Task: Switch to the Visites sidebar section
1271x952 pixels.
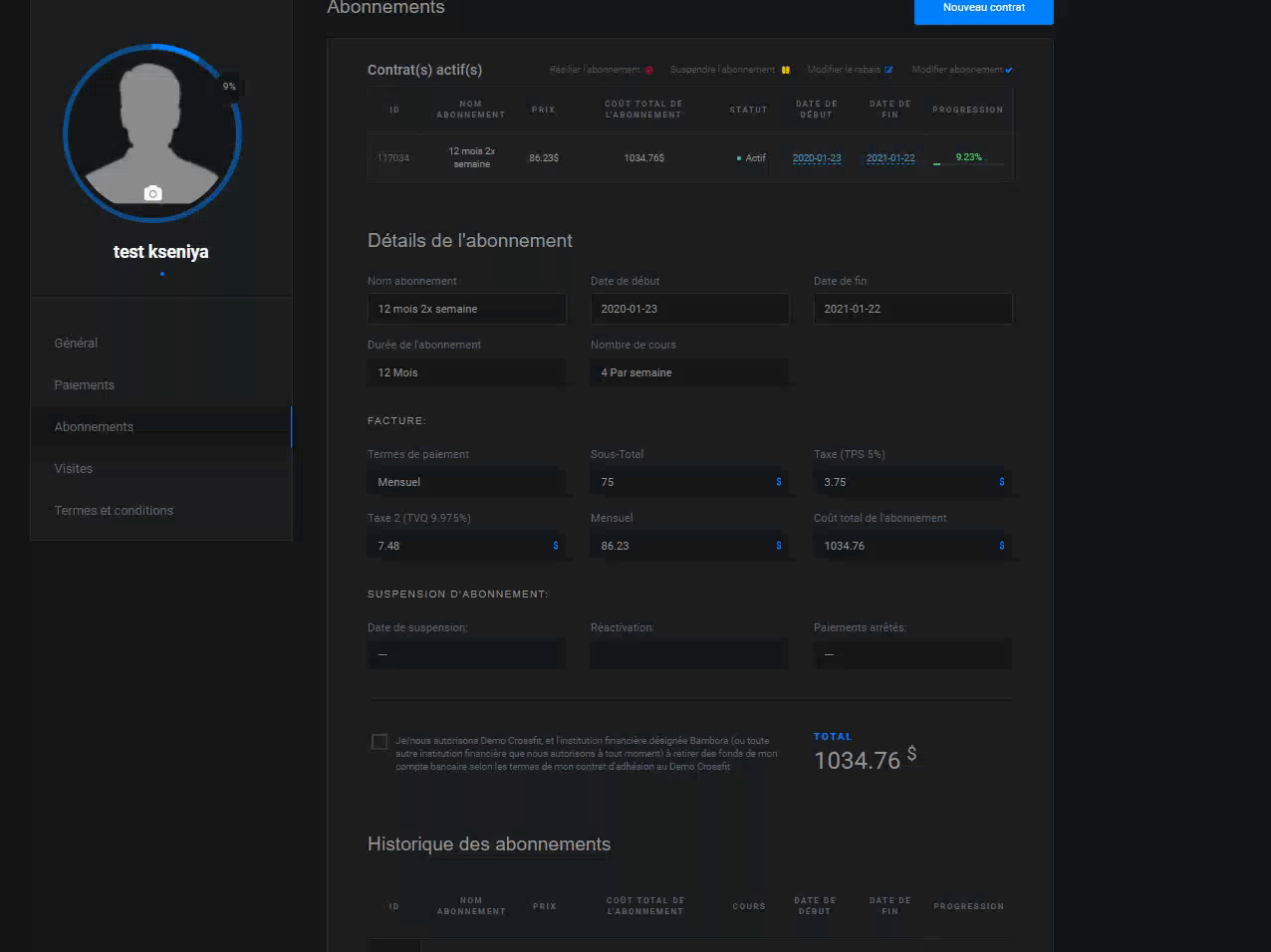Action: [x=74, y=469]
